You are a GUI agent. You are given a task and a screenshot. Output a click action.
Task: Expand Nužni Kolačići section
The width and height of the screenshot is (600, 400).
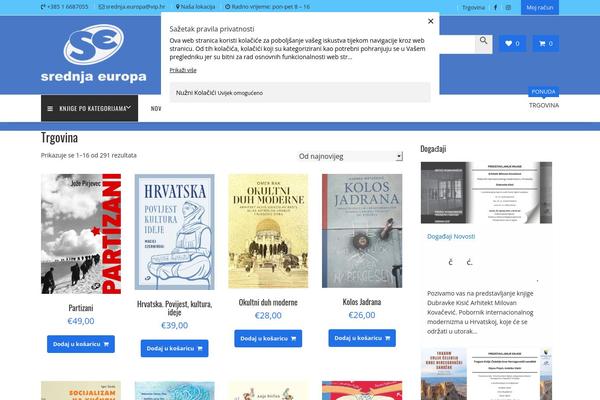tap(300, 93)
